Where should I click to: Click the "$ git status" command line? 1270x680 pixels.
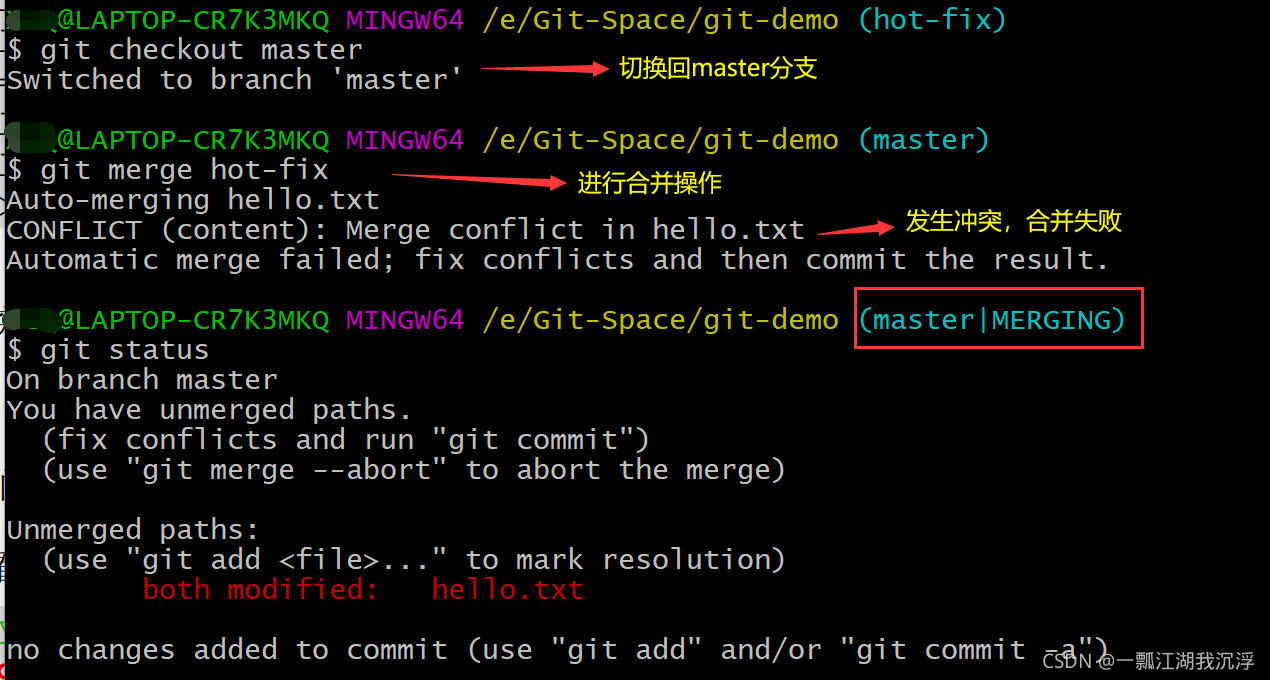click(108, 350)
